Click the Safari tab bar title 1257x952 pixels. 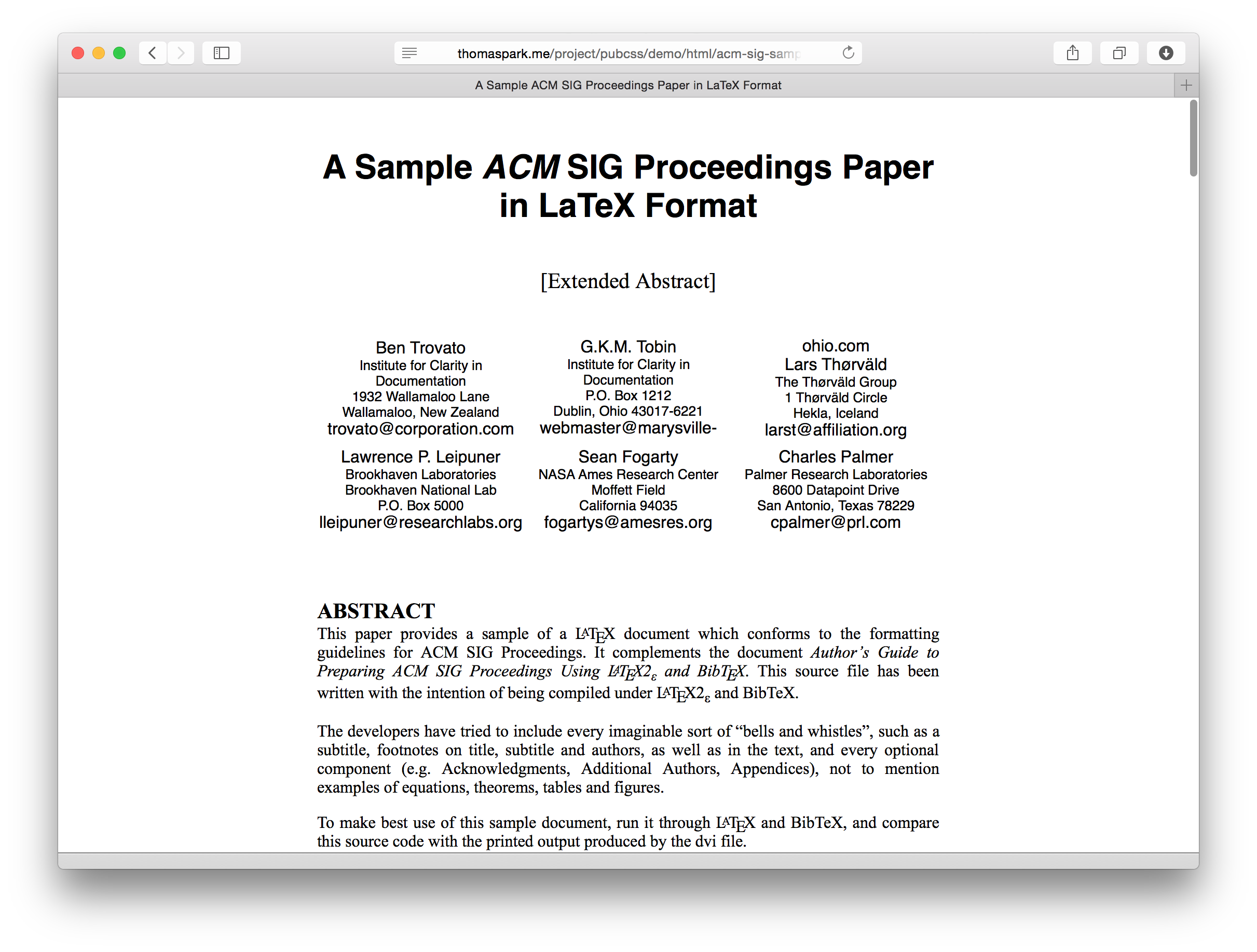pyautogui.click(x=627, y=85)
